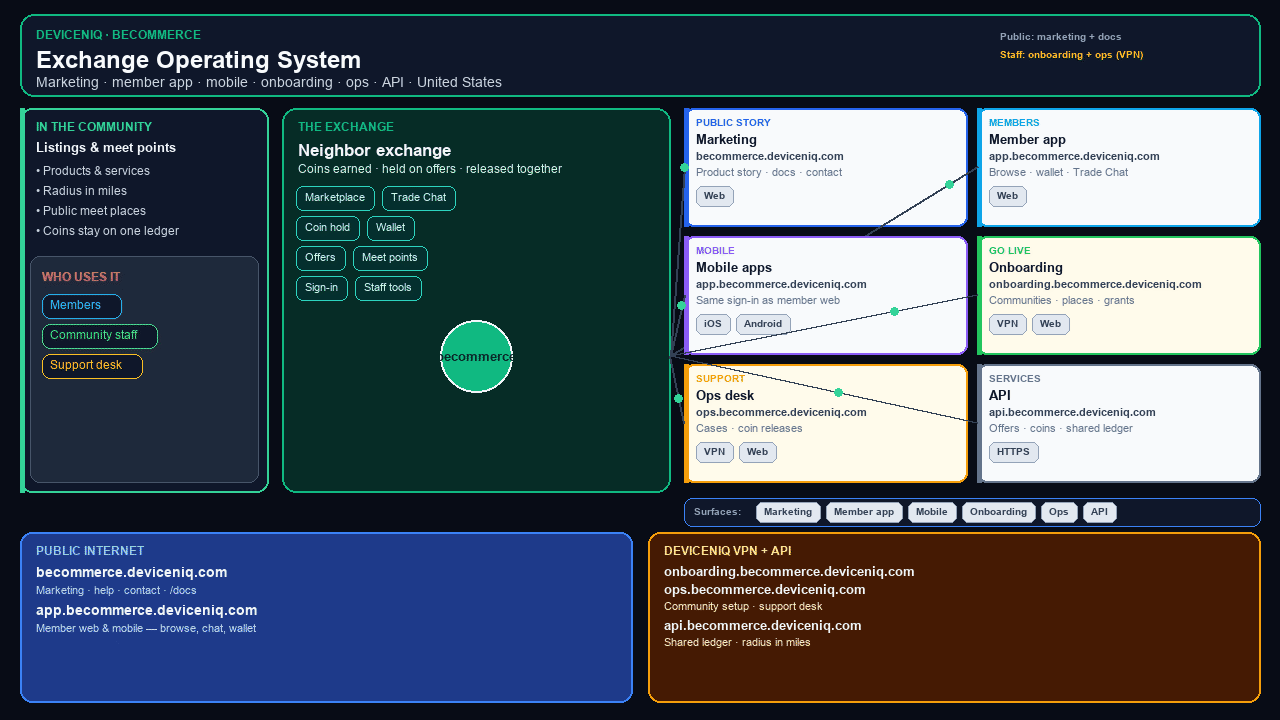Screen dimensions: 1280x720
Task: Select the Members user pill
Action: tap(82, 306)
